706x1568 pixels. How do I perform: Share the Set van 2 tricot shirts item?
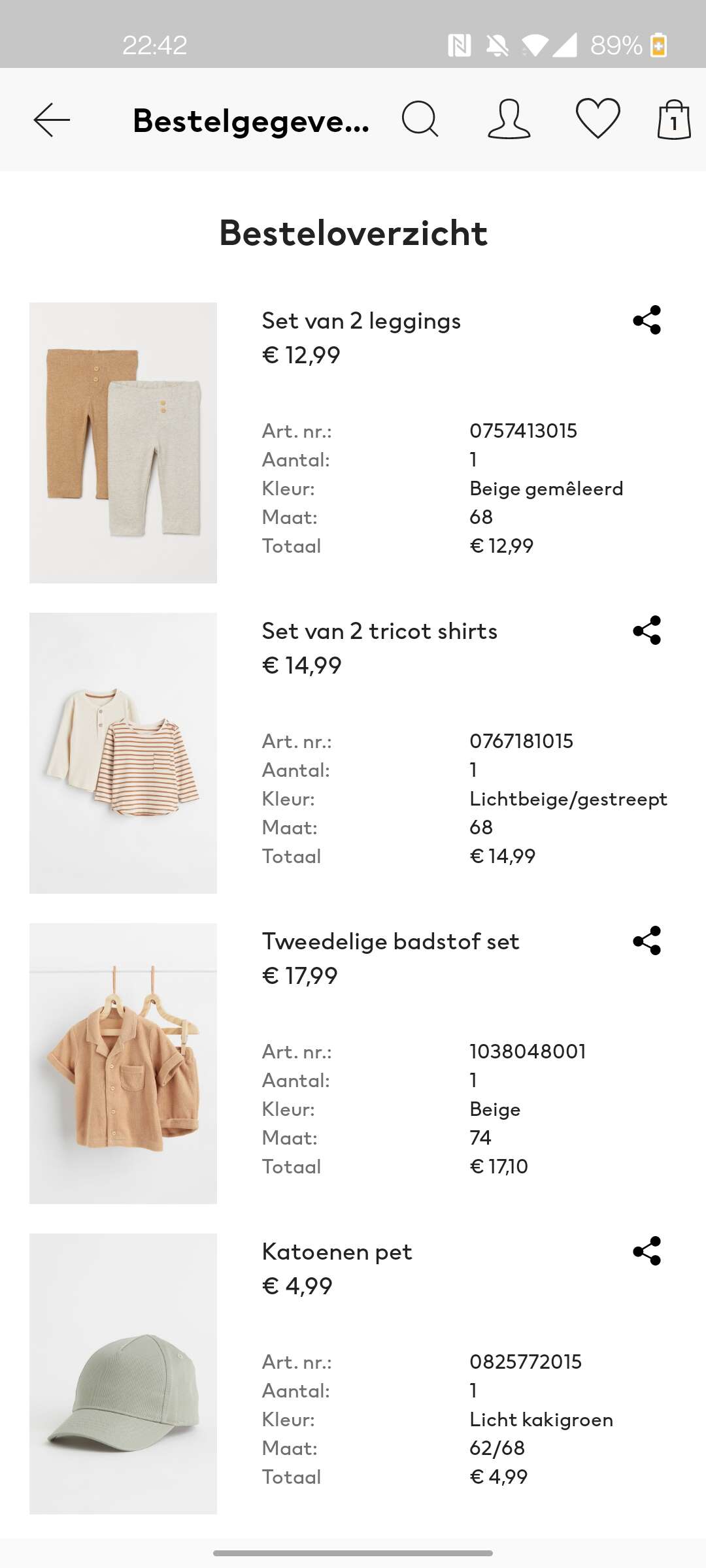pos(647,630)
